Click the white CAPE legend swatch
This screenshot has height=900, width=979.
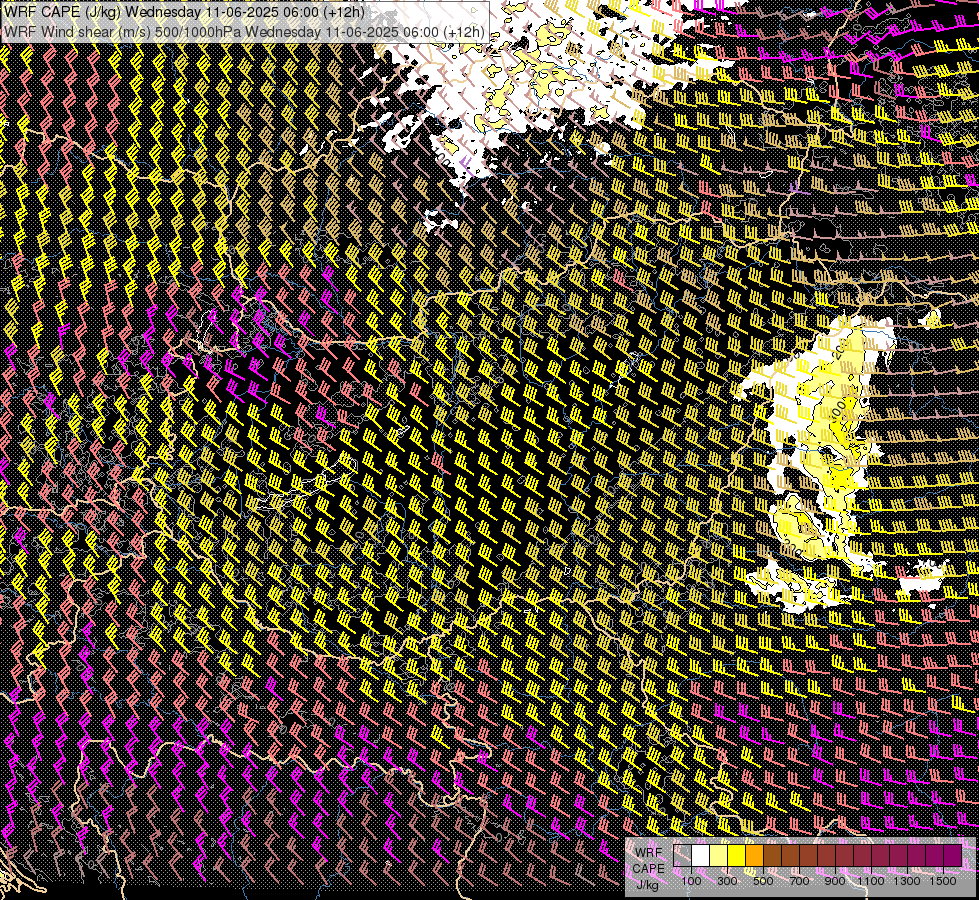coord(701,856)
